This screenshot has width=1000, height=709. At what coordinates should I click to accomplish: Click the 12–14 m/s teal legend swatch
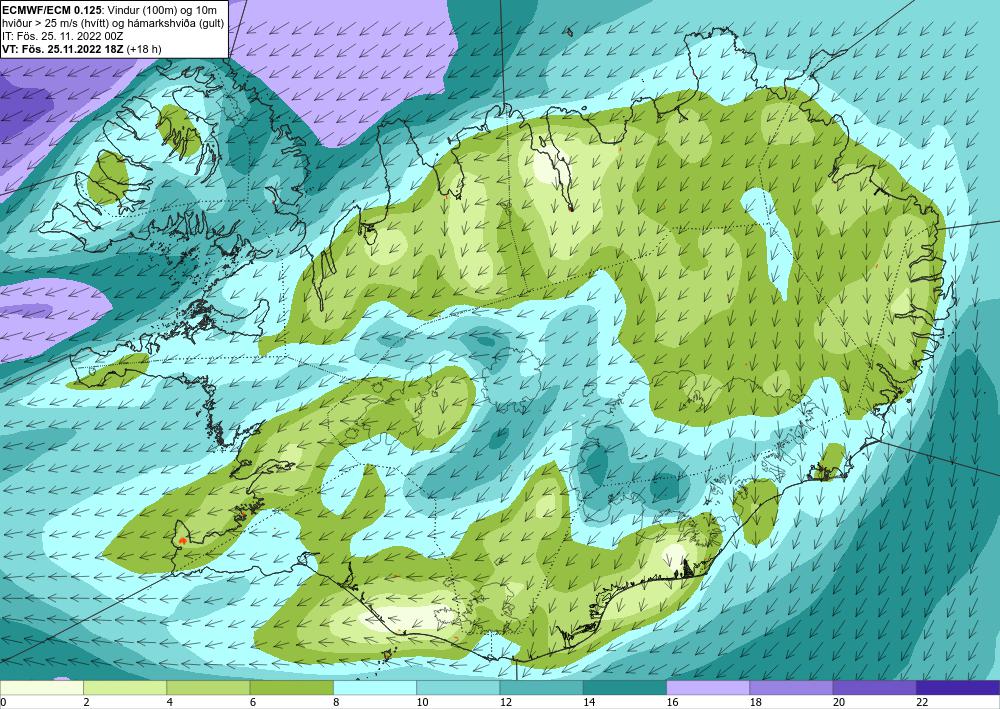pos(541,688)
